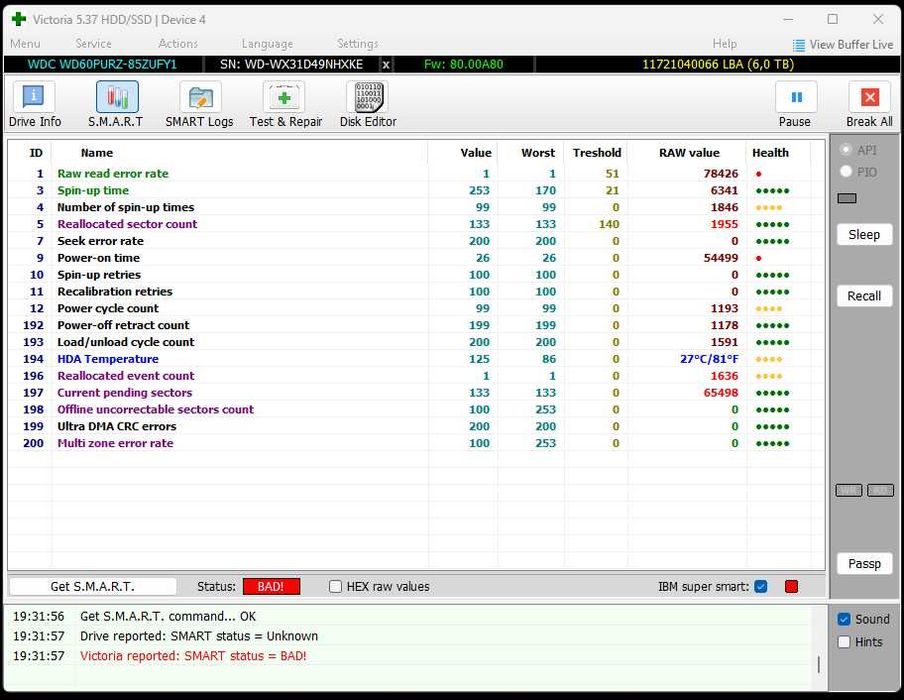This screenshot has height=700, width=904.
Task: Click the Break All red X icon
Action: (870, 97)
